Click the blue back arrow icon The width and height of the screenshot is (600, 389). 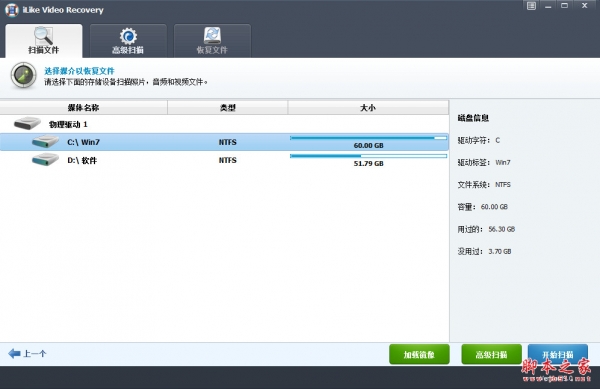[x=14, y=353]
